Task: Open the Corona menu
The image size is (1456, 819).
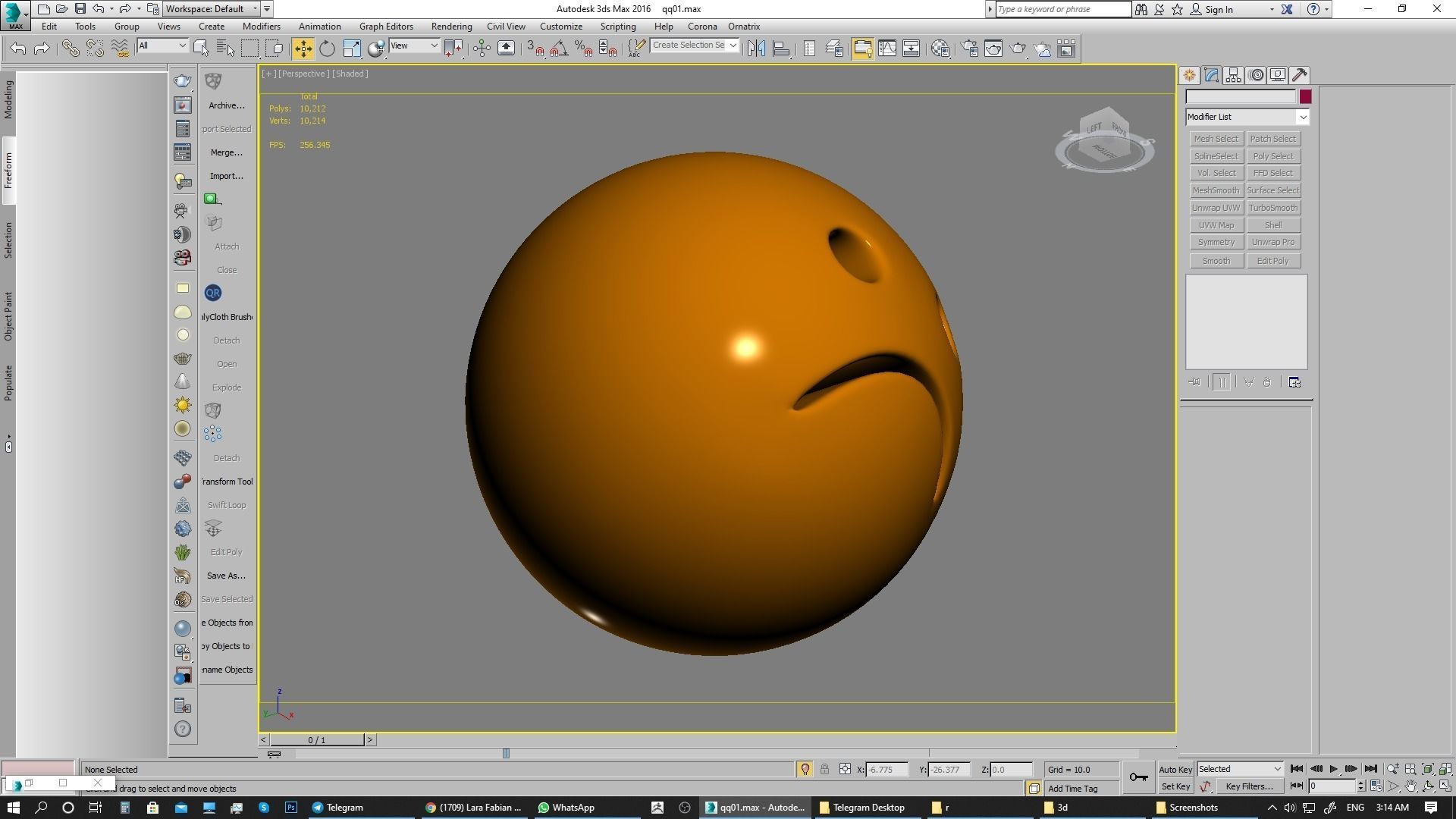Action: click(x=702, y=27)
